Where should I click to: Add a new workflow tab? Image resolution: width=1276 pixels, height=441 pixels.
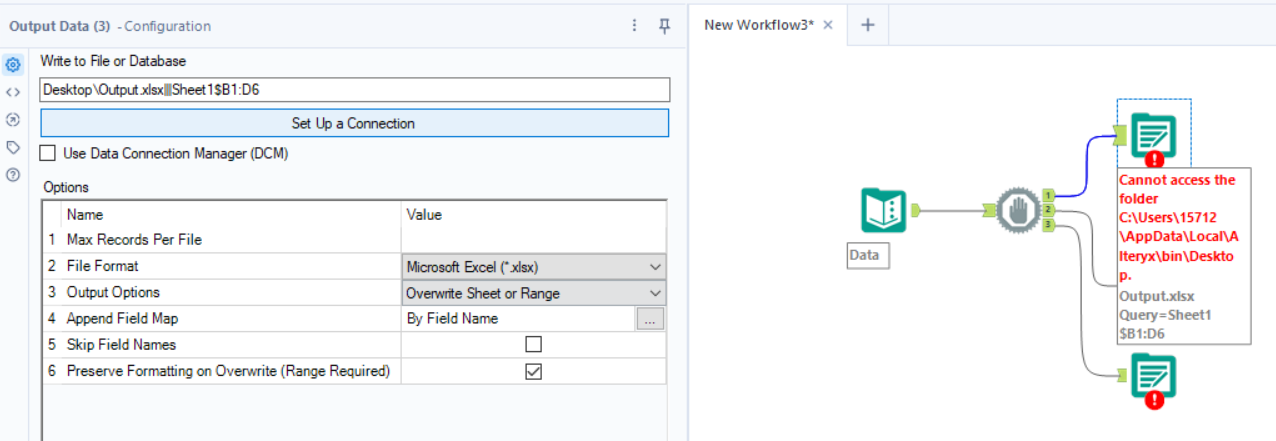[x=867, y=25]
